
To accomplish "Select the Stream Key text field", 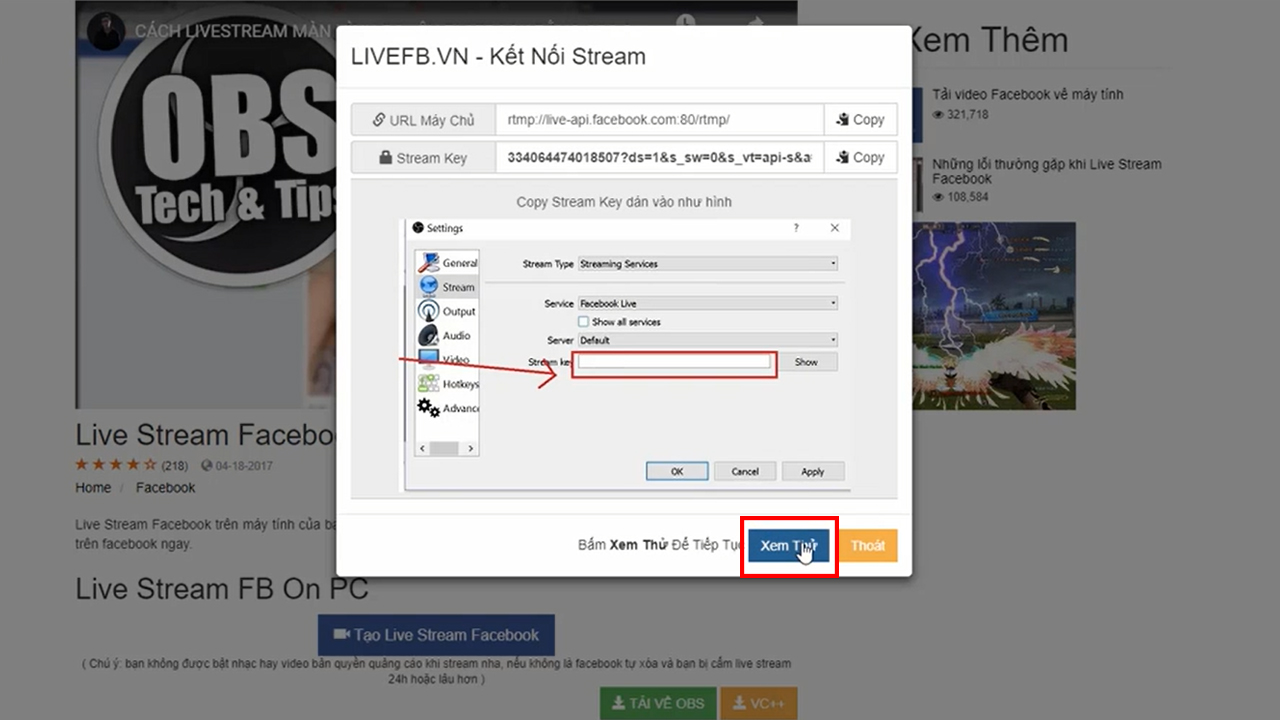I will click(659, 158).
